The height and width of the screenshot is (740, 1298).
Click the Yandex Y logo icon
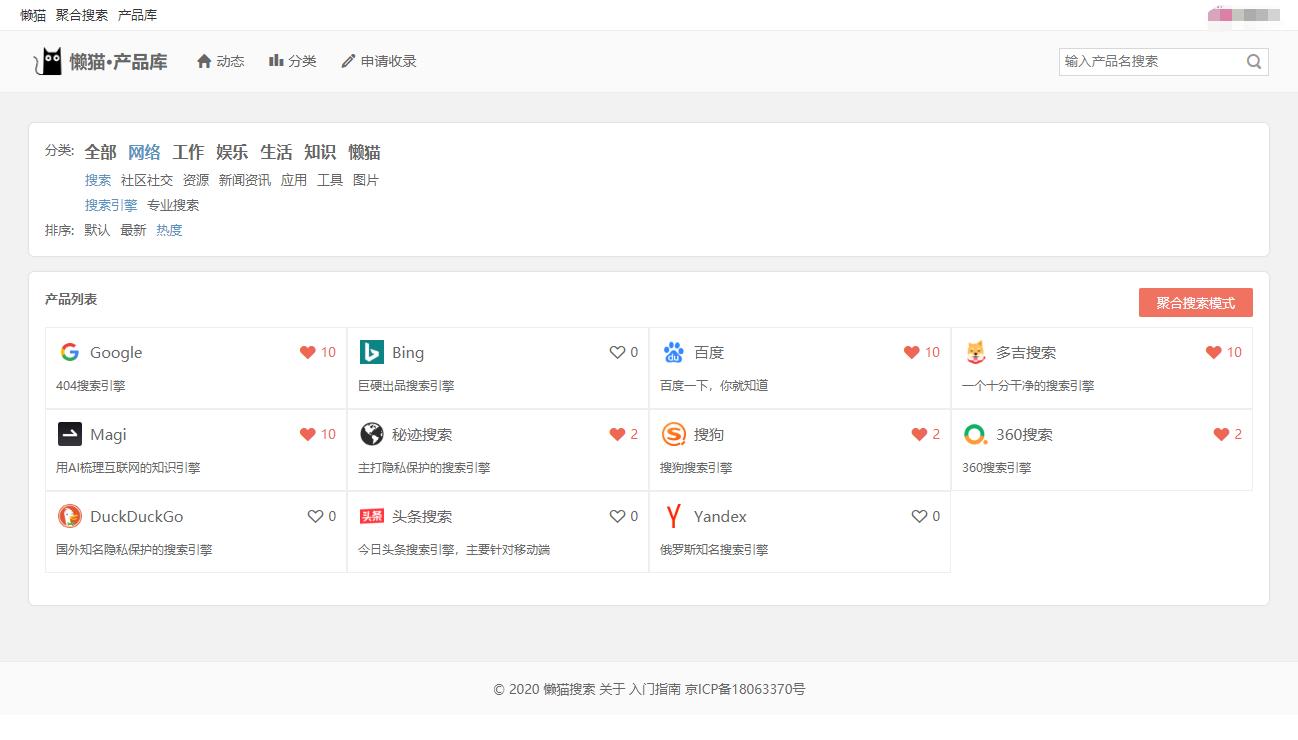[x=673, y=516]
